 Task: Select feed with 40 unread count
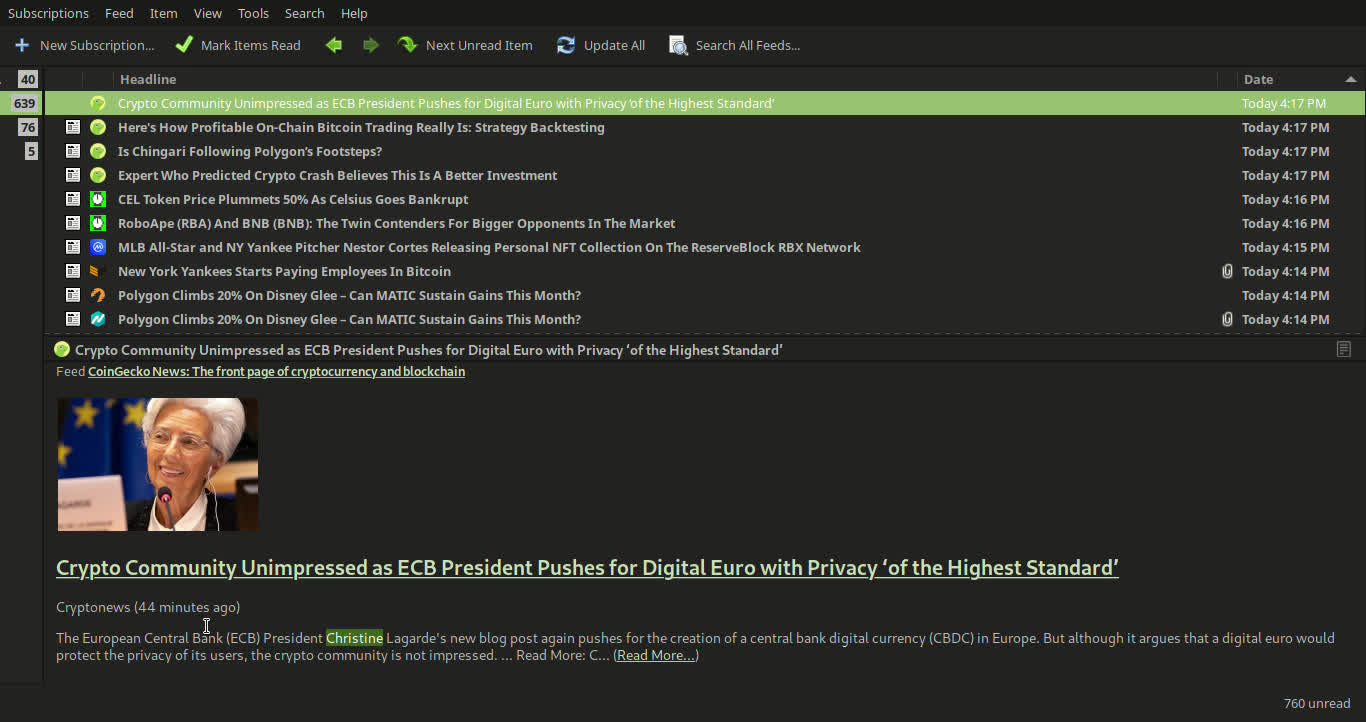coord(27,79)
